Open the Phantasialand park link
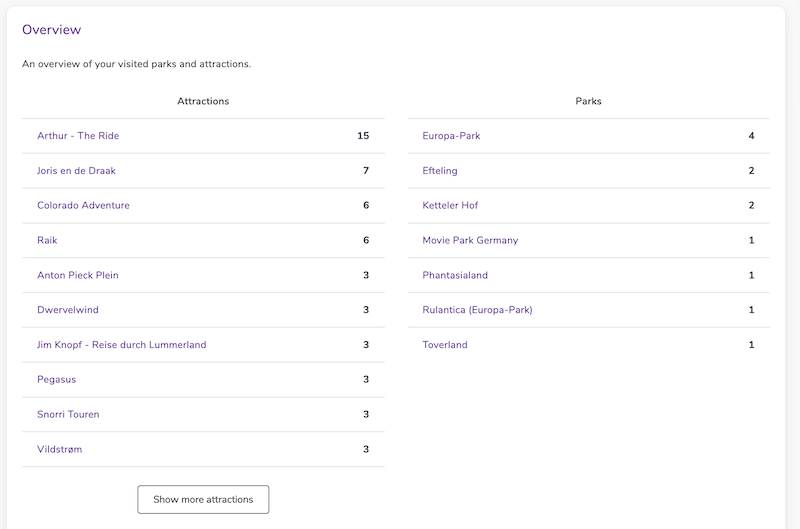Viewport: 800px width, 529px height. pyautogui.click(x=455, y=275)
